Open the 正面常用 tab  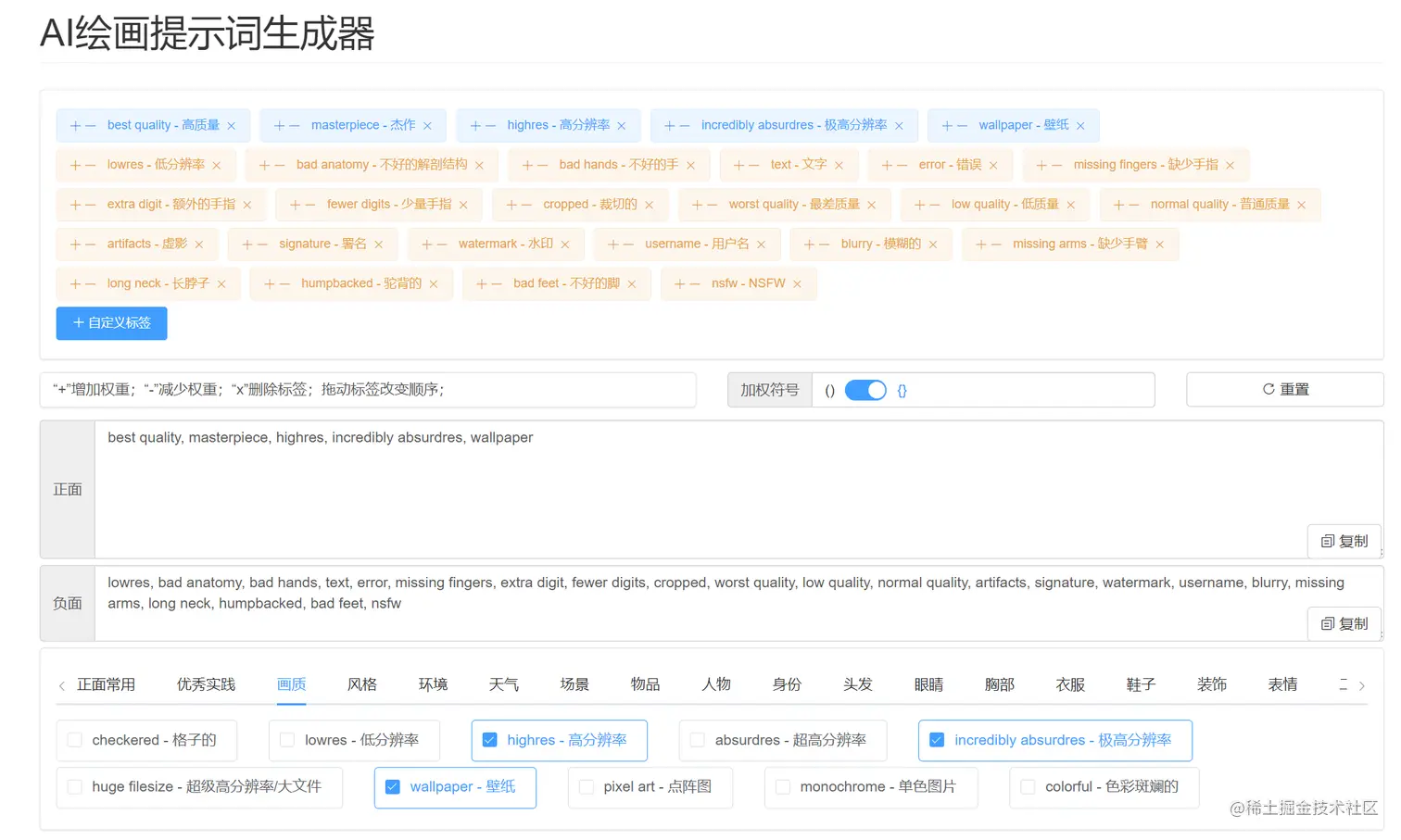[106, 685]
